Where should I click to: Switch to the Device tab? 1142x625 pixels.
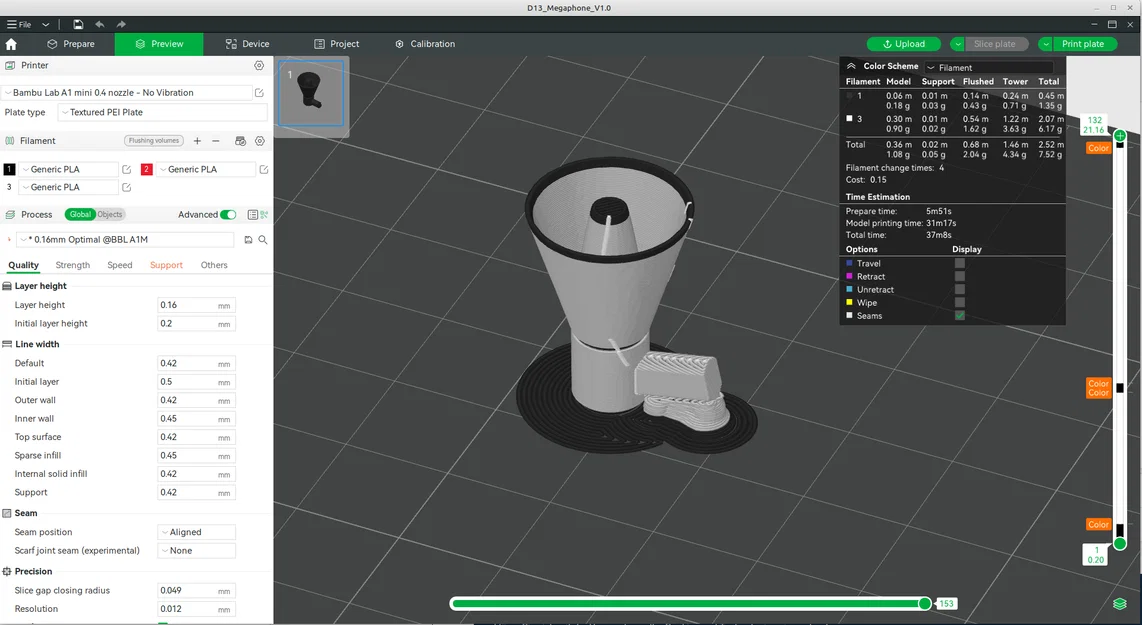[246, 44]
